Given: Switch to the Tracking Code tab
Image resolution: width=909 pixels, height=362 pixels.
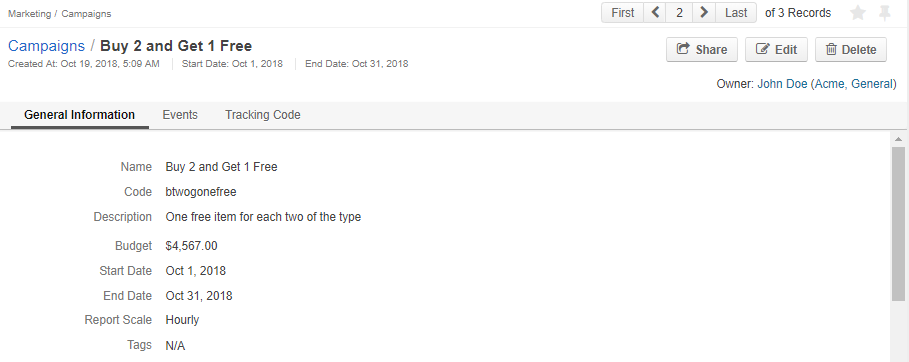Looking at the screenshot, I should 263,115.
